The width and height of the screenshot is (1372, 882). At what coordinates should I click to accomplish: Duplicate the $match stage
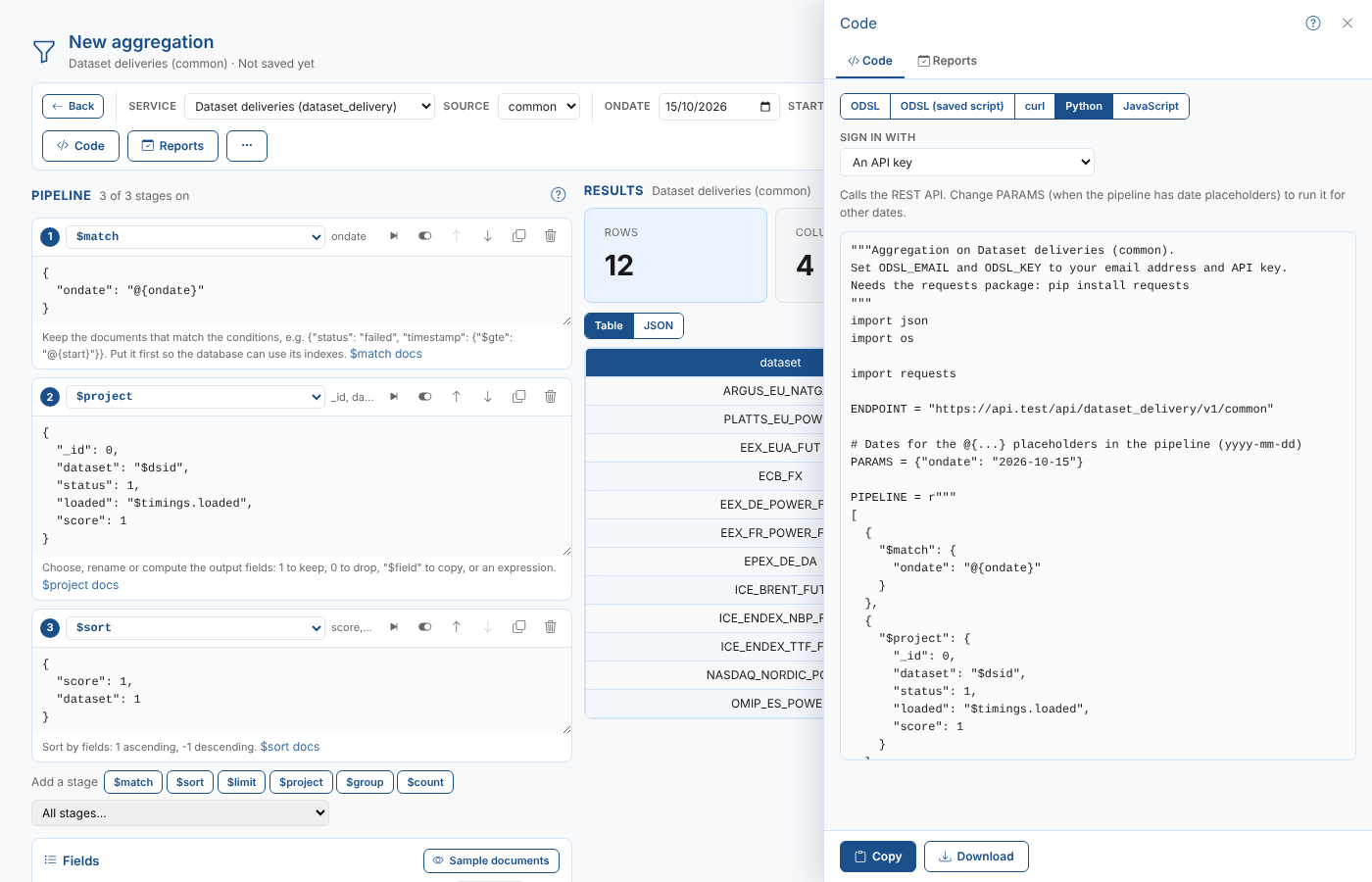click(x=519, y=236)
